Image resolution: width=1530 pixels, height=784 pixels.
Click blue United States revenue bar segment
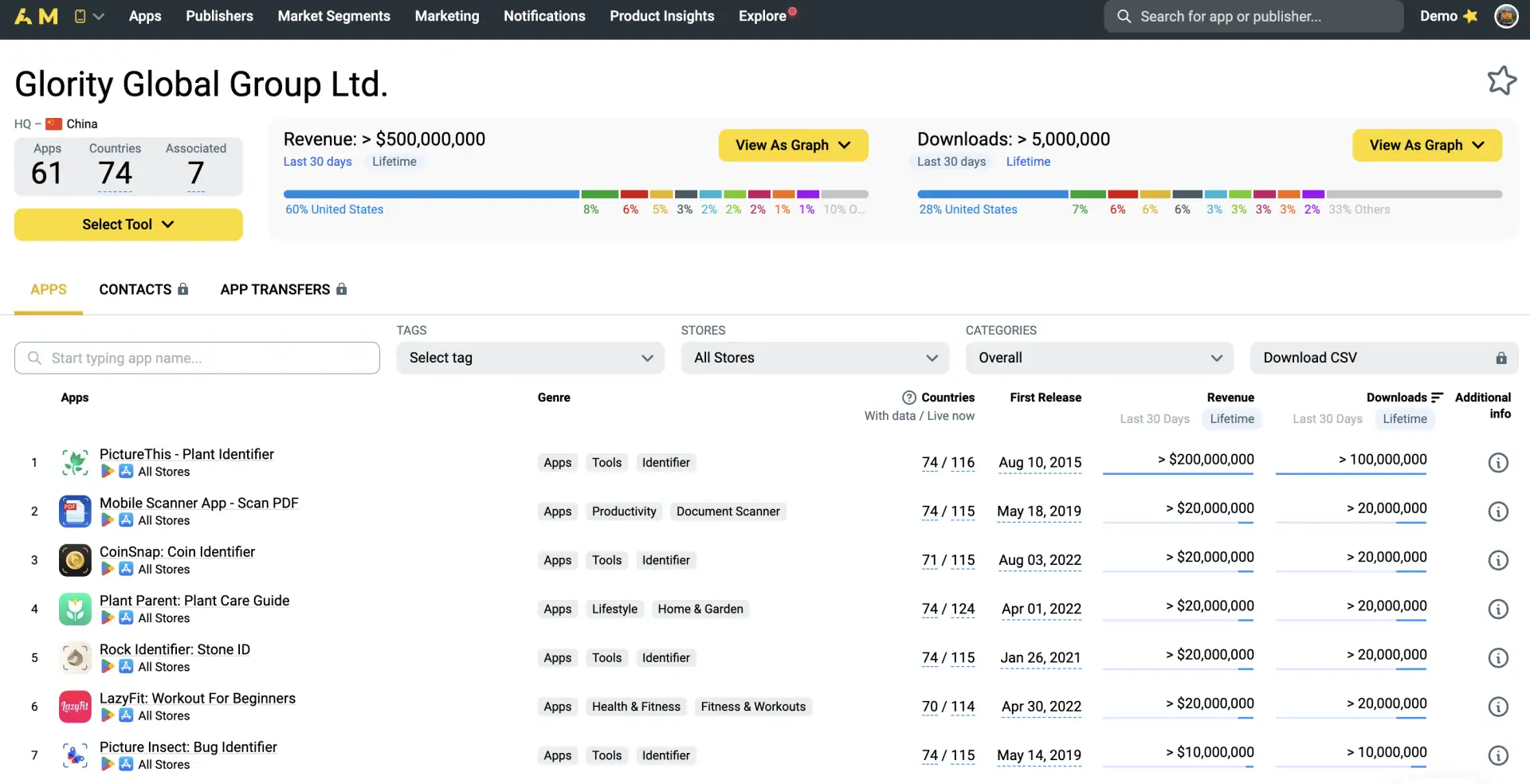tap(431, 194)
